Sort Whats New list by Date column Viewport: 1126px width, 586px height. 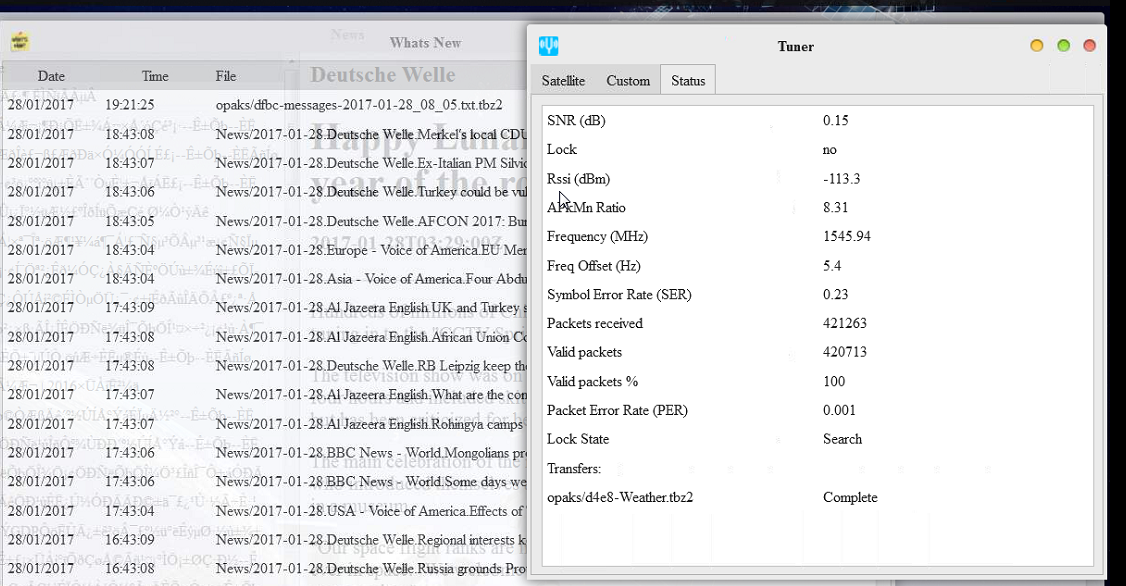[x=51, y=76]
